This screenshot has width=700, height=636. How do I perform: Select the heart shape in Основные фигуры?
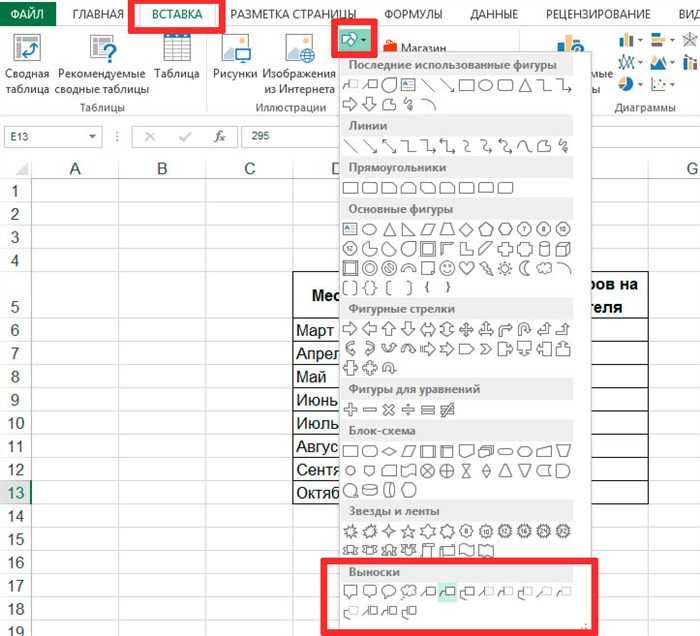467,268
